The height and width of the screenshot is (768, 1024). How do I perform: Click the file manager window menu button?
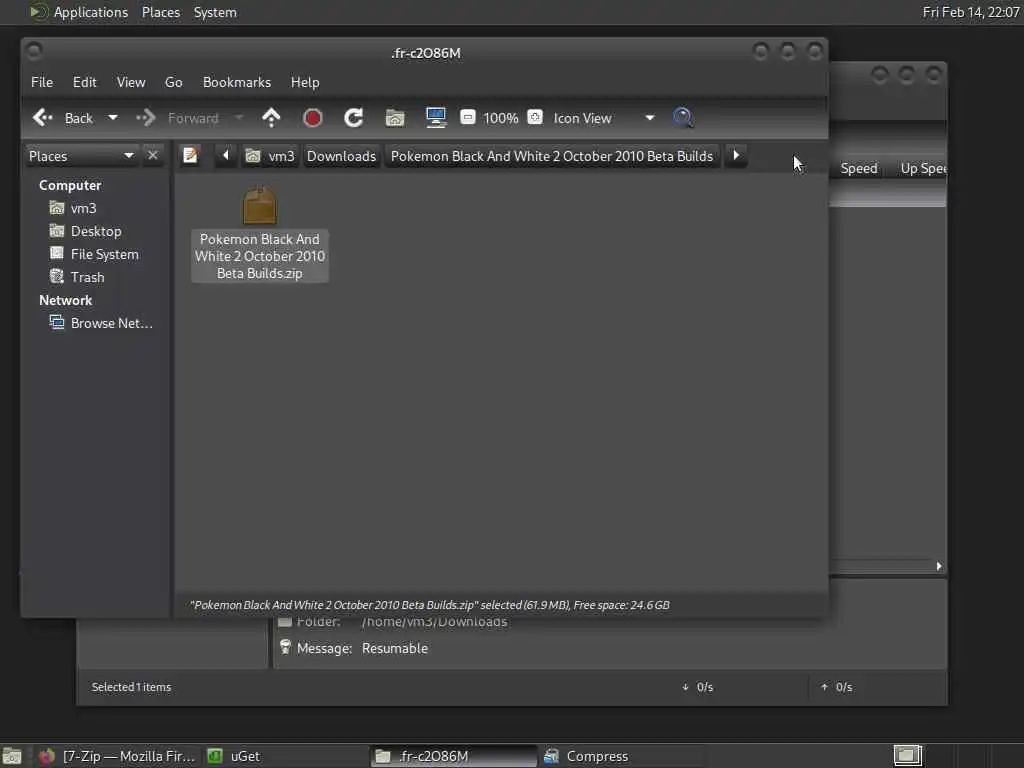pos(35,50)
